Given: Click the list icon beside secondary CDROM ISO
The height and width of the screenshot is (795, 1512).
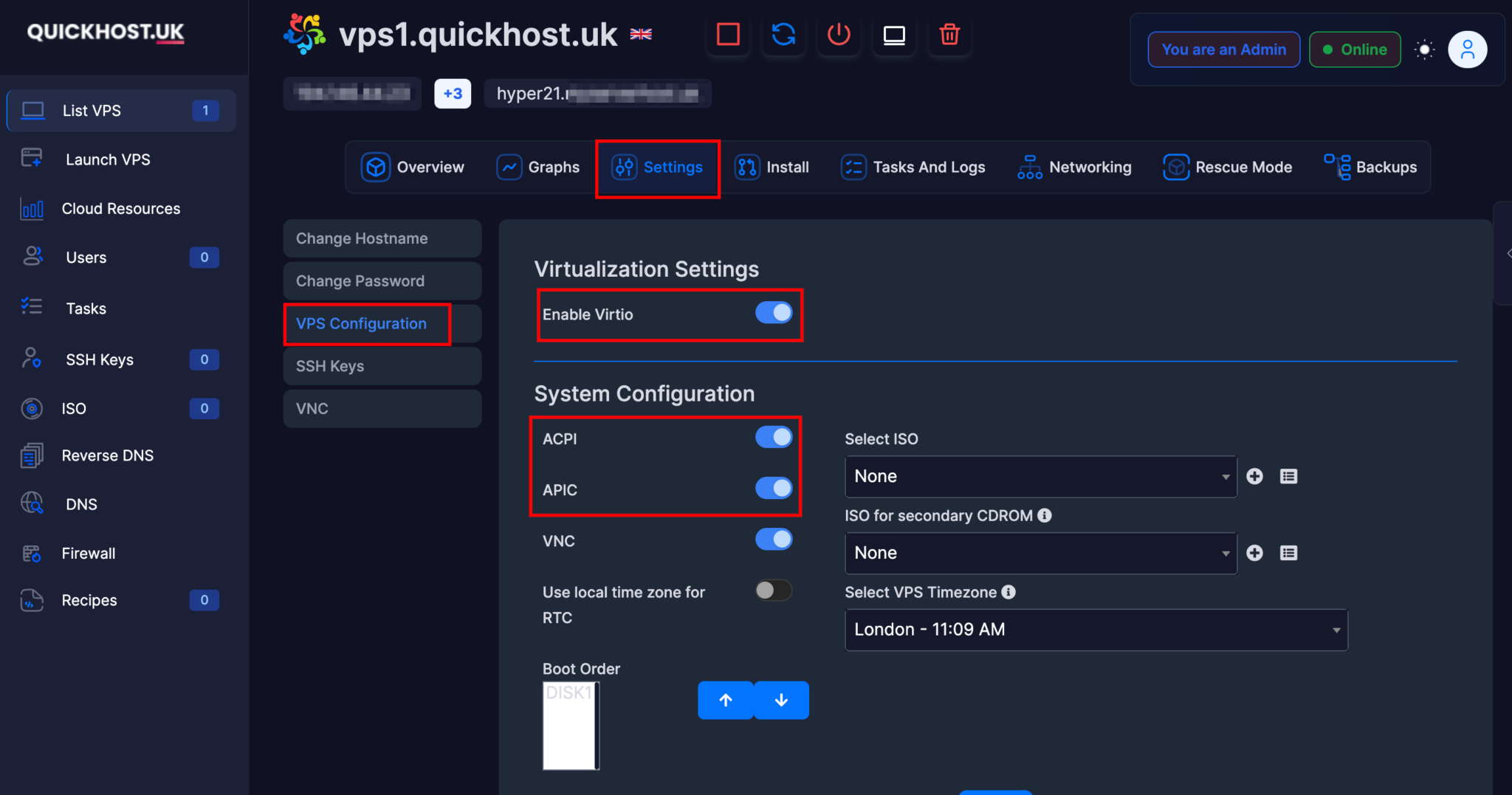Looking at the screenshot, I should 1288,553.
